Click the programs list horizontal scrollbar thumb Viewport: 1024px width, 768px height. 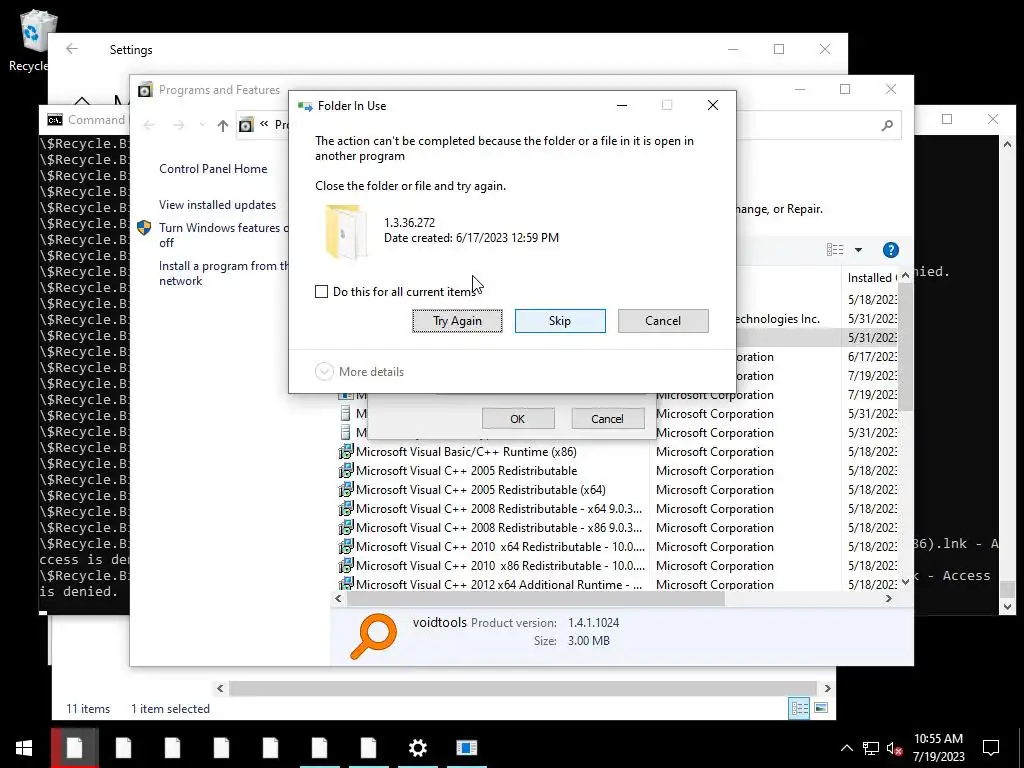[536, 598]
